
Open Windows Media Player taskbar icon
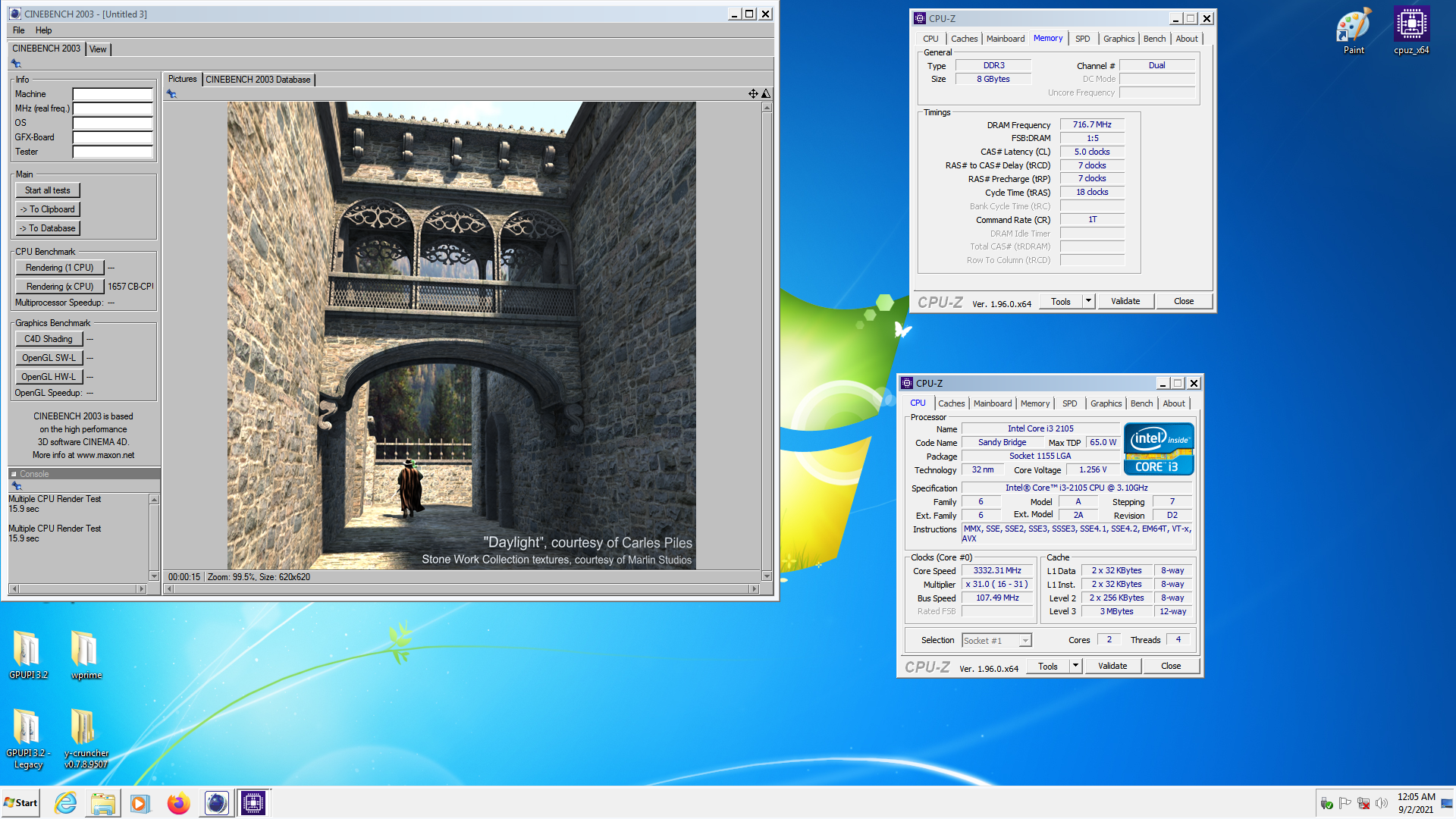[x=140, y=803]
